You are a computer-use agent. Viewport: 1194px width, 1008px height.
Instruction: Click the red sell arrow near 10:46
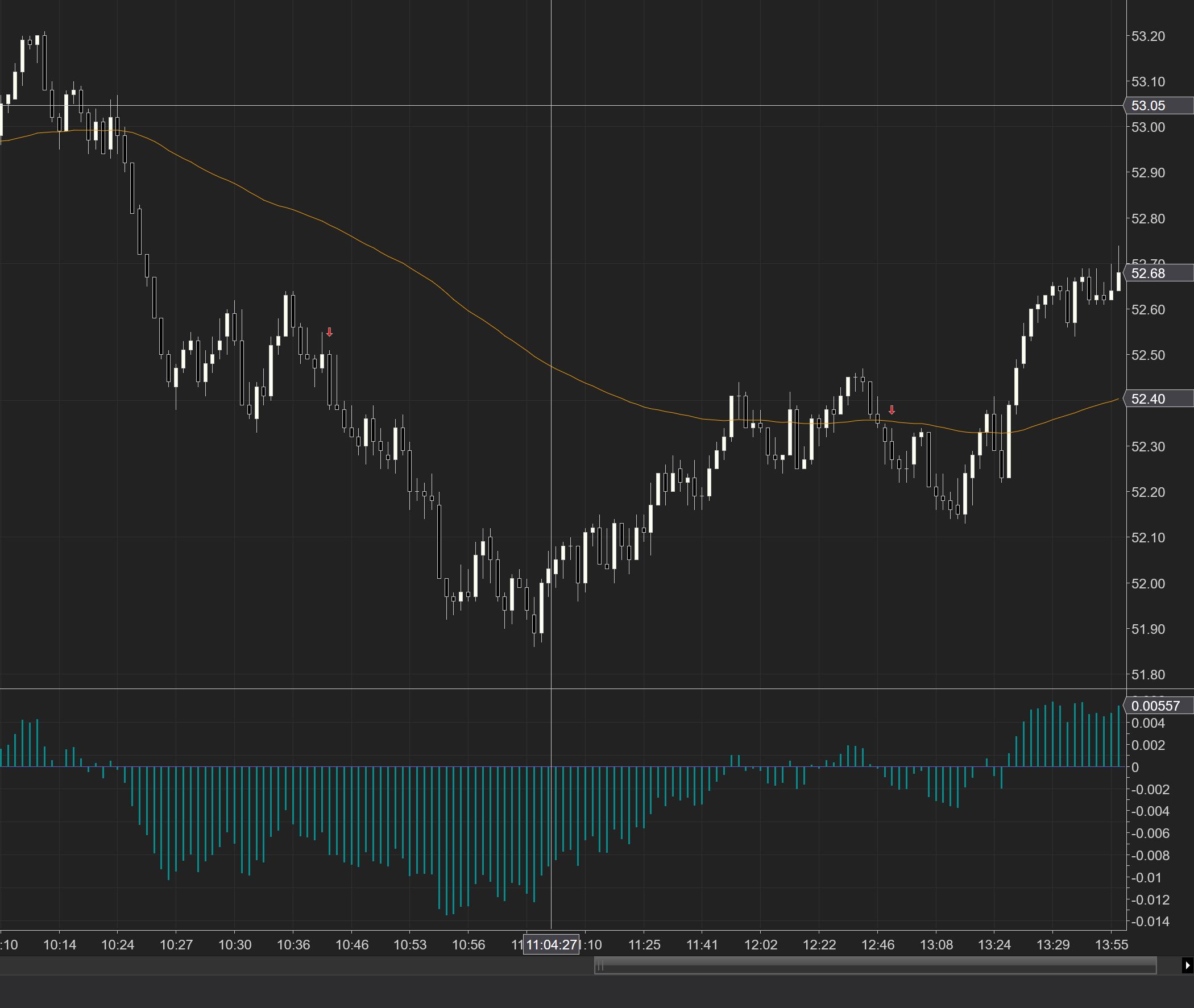pos(329,332)
